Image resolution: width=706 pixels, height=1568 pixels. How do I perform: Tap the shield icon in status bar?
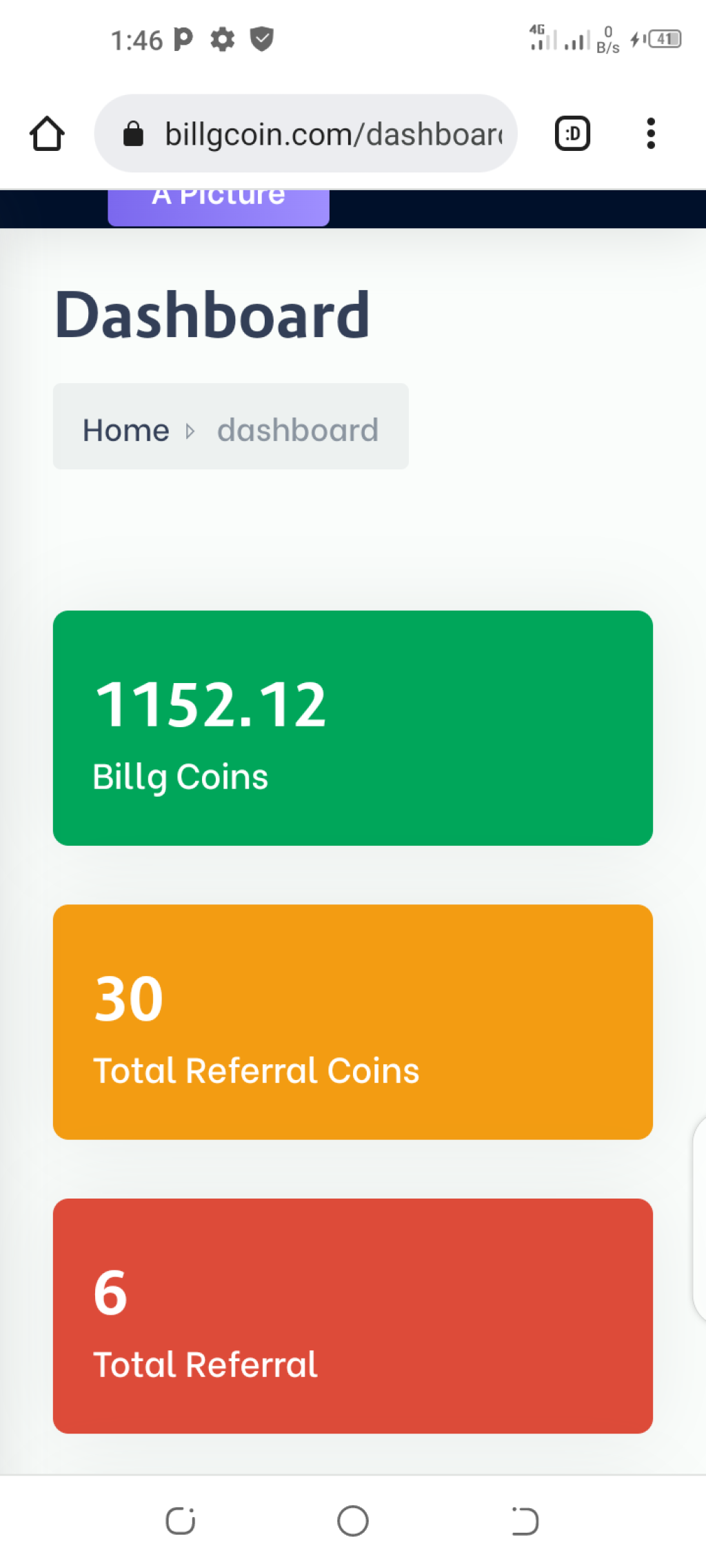pyautogui.click(x=261, y=39)
